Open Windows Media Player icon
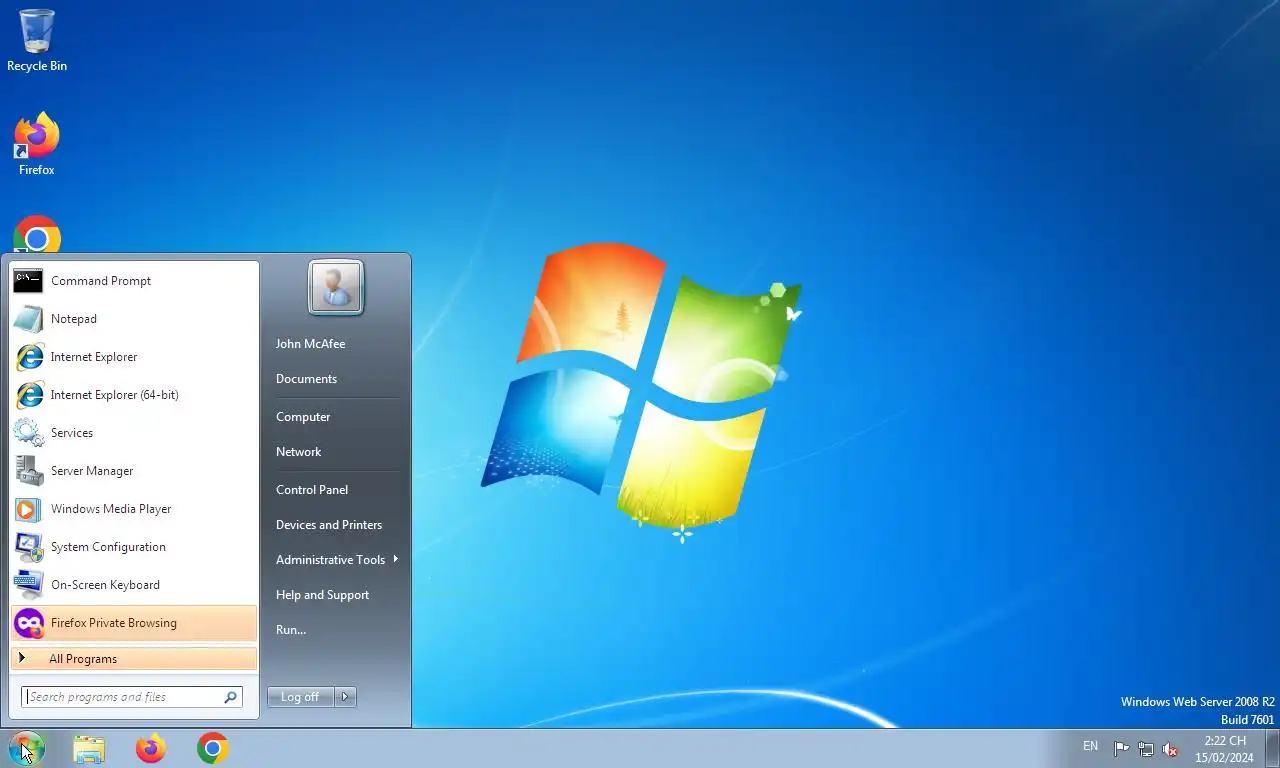The image size is (1280, 768). (28, 509)
